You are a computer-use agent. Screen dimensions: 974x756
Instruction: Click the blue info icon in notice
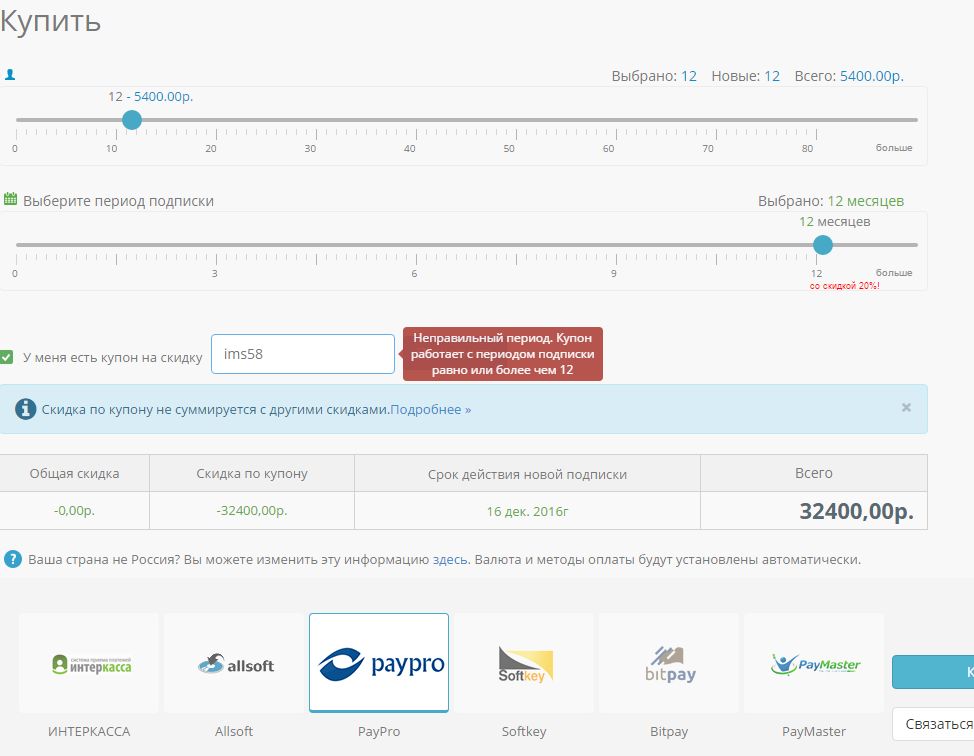26,409
